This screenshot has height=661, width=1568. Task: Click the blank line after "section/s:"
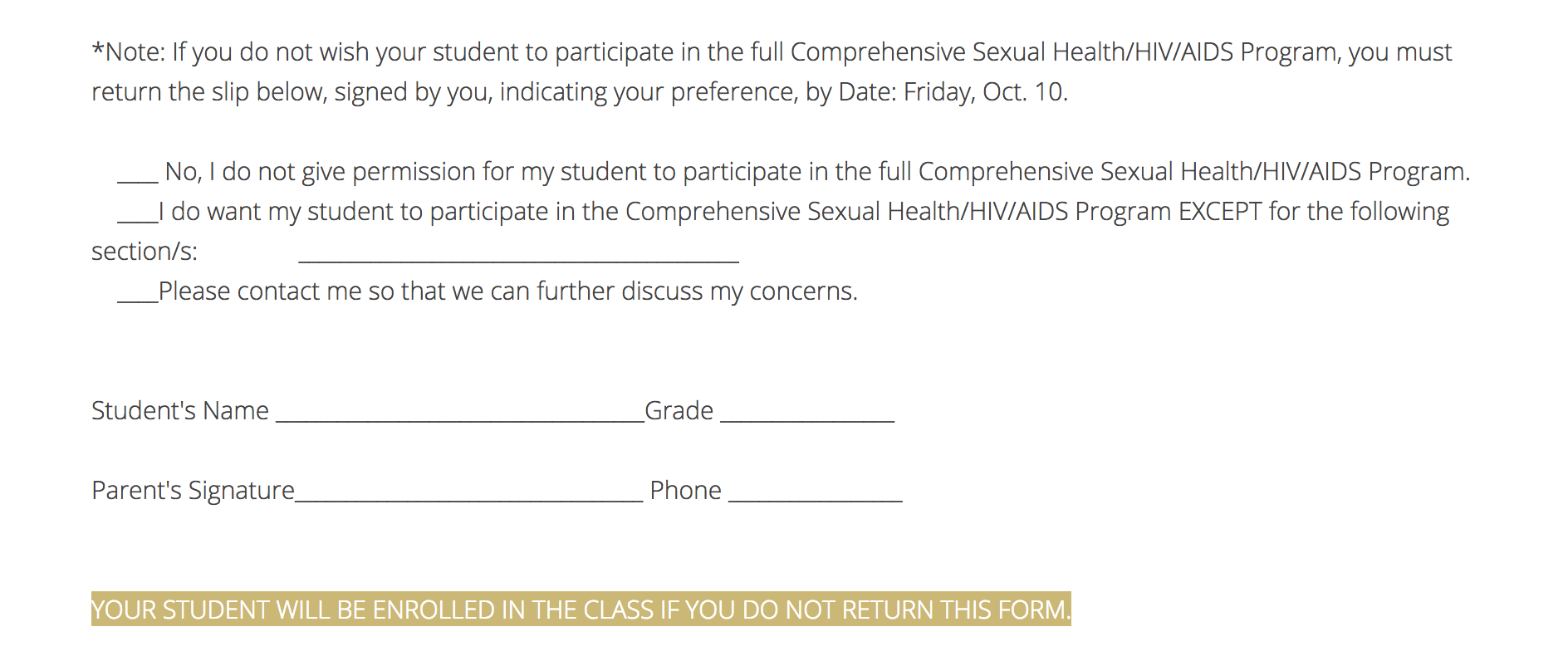[x=518, y=259]
